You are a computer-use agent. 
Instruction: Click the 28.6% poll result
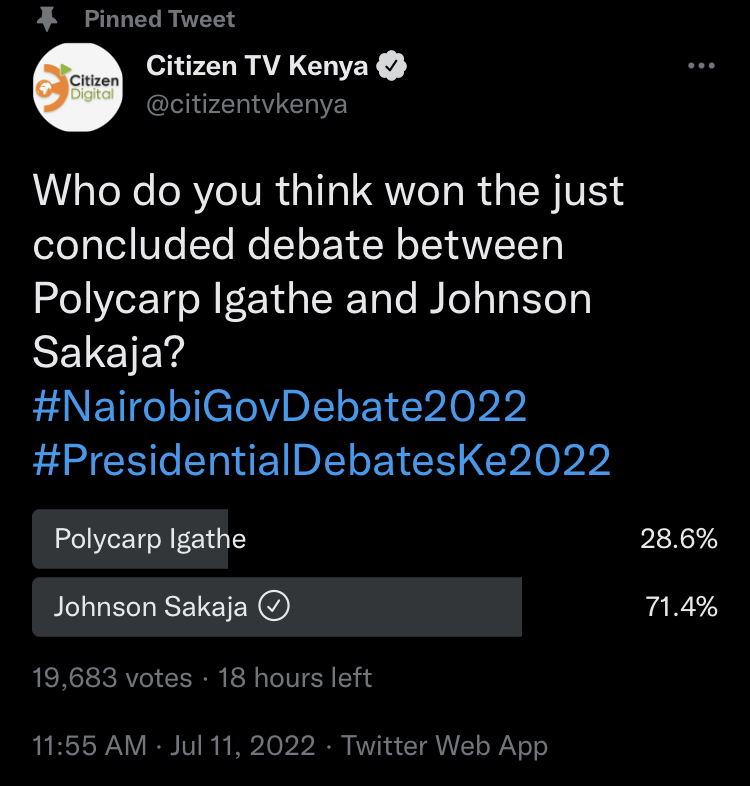pos(678,540)
